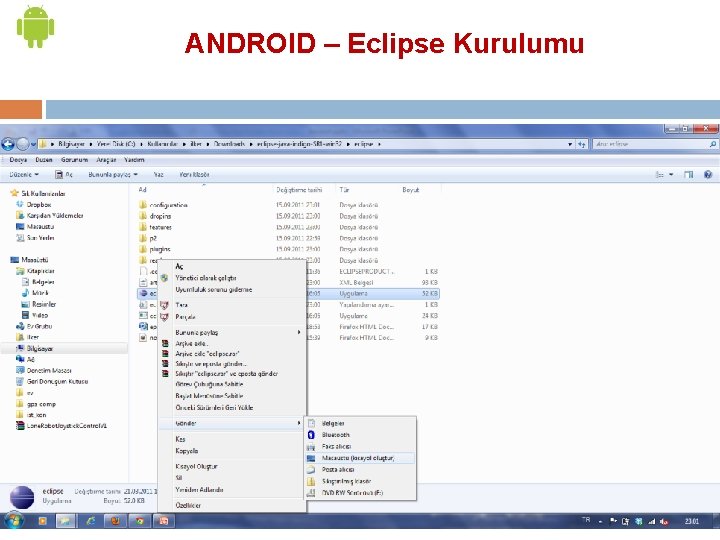The image size is (720, 540).
Task: Open the Araçlar menu
Action: [x=106, y=160]
